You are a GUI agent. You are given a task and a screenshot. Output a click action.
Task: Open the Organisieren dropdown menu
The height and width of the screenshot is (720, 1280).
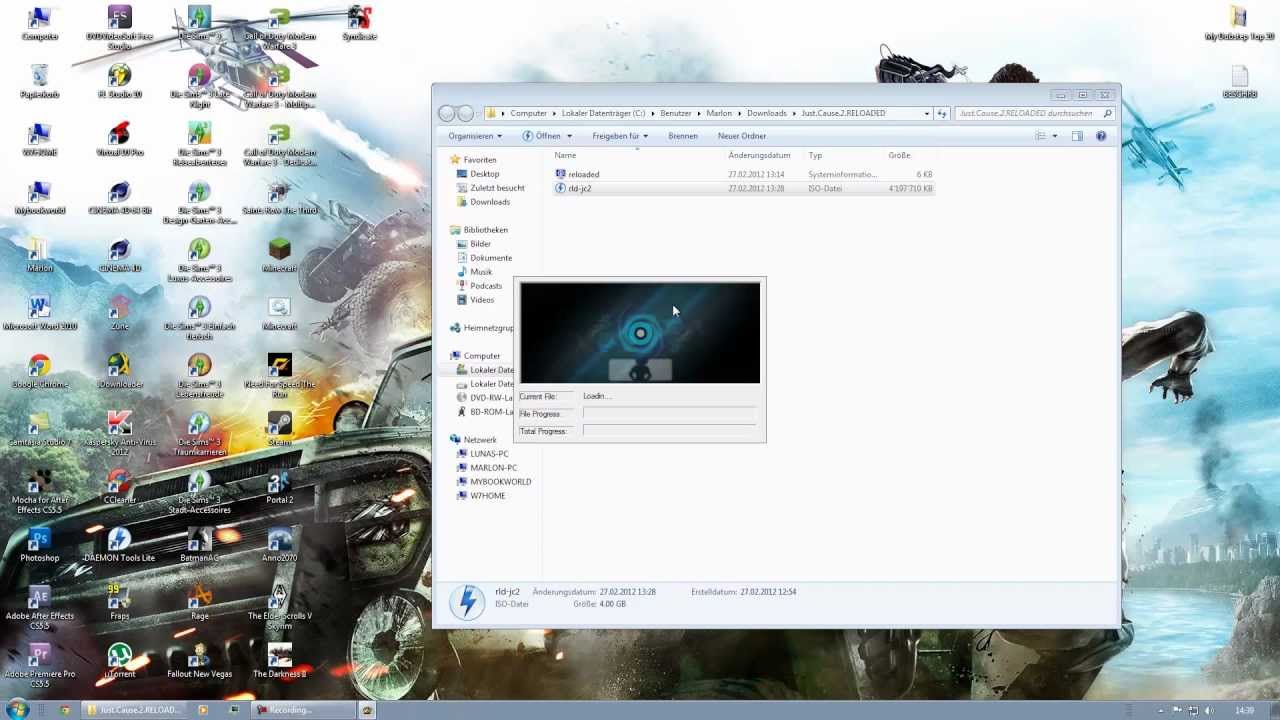(475, 136)
